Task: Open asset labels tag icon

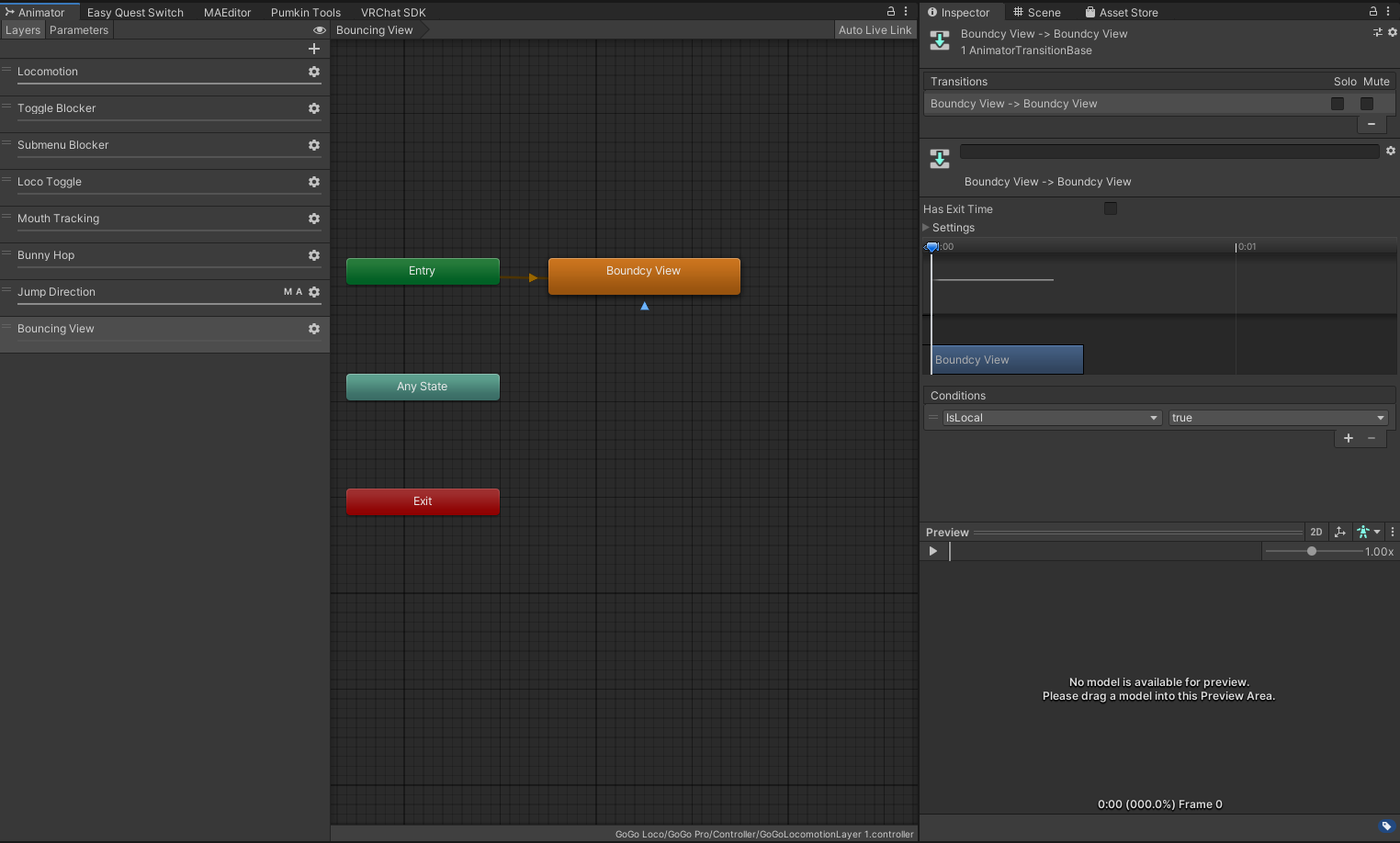Action: click(x=1387, y=826)
